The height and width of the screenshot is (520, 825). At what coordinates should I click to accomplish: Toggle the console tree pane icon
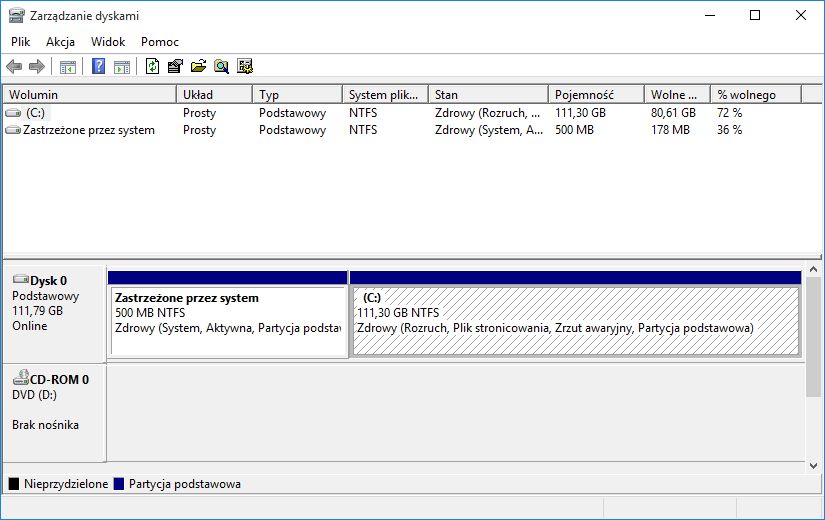click(x=68, y=66)
